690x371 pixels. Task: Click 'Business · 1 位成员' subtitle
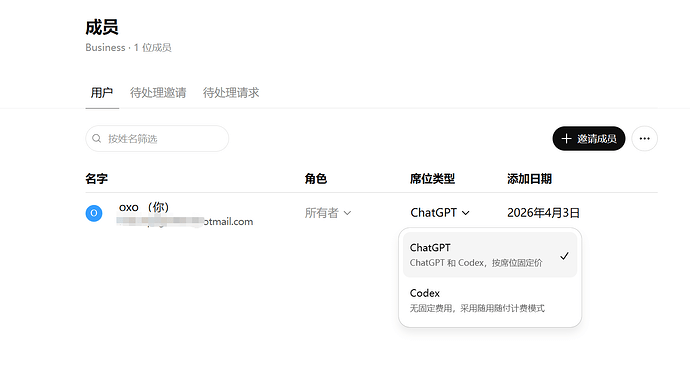[128, 48]
